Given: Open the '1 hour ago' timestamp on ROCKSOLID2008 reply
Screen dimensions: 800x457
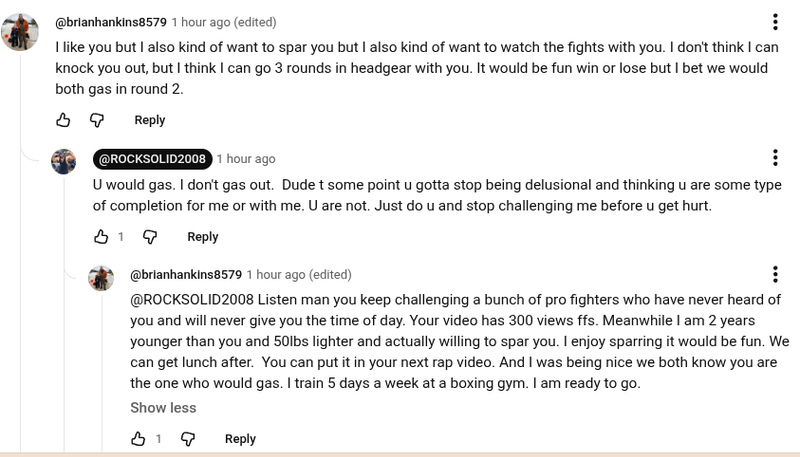Looking at the screenshot, I should tap(246, 159).
